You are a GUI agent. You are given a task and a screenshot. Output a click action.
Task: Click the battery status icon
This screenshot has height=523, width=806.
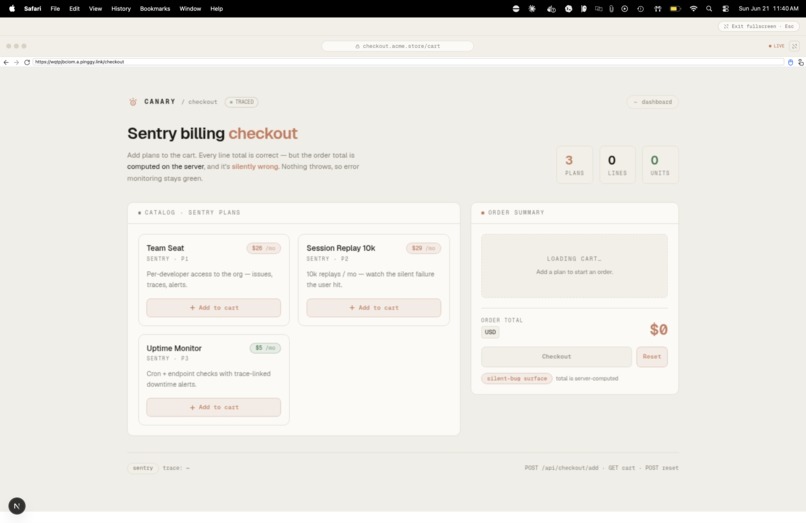click(675, 9)
